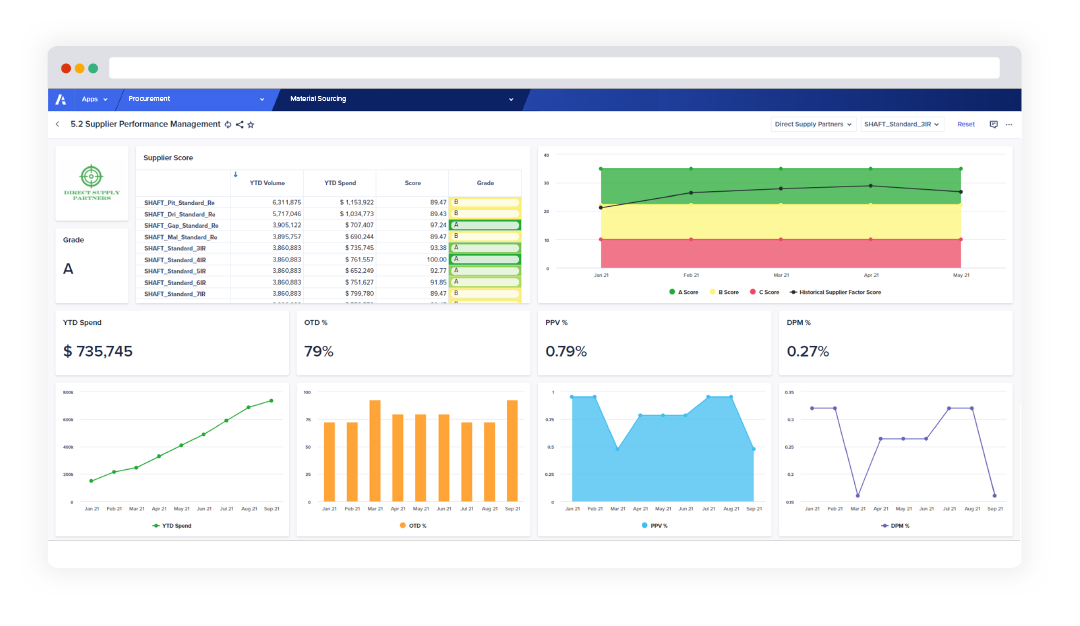This screenshot has height=626, width=1080.
Task: Click the Reset link to clear filters
Action: click(x=966, y=124)
